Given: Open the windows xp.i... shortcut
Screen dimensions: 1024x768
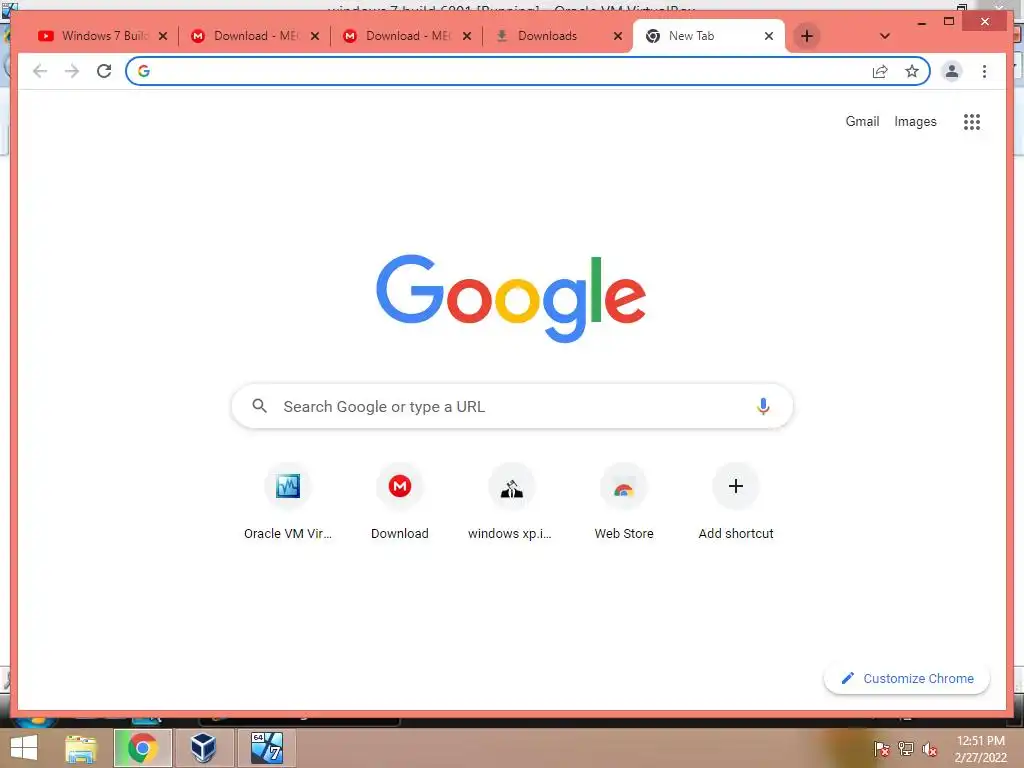Looking at the screenshot, I should [x=511, y=503].
